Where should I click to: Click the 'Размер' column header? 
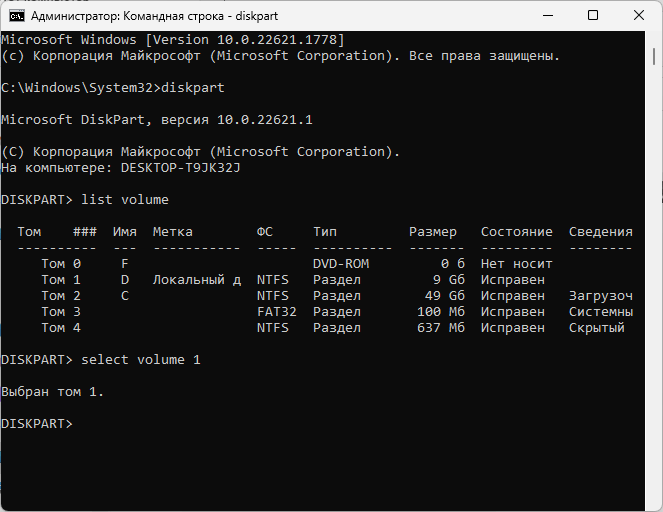[432, 232]
